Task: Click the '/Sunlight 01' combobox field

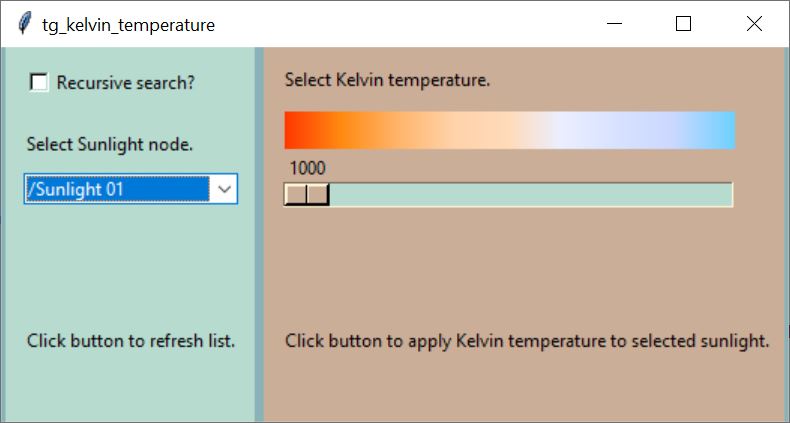Action: click(130, 189)
